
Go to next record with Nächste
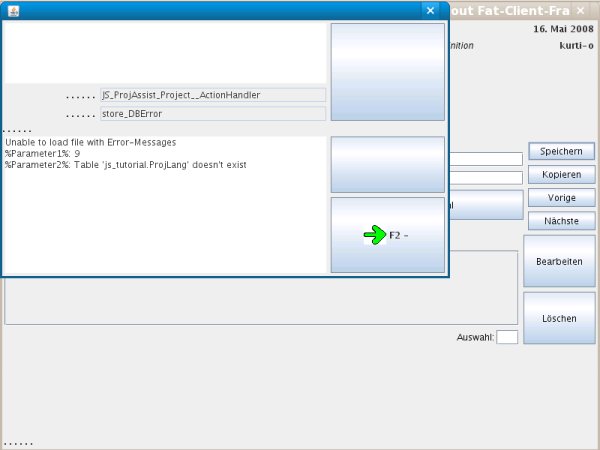click(x=561, y=220)
